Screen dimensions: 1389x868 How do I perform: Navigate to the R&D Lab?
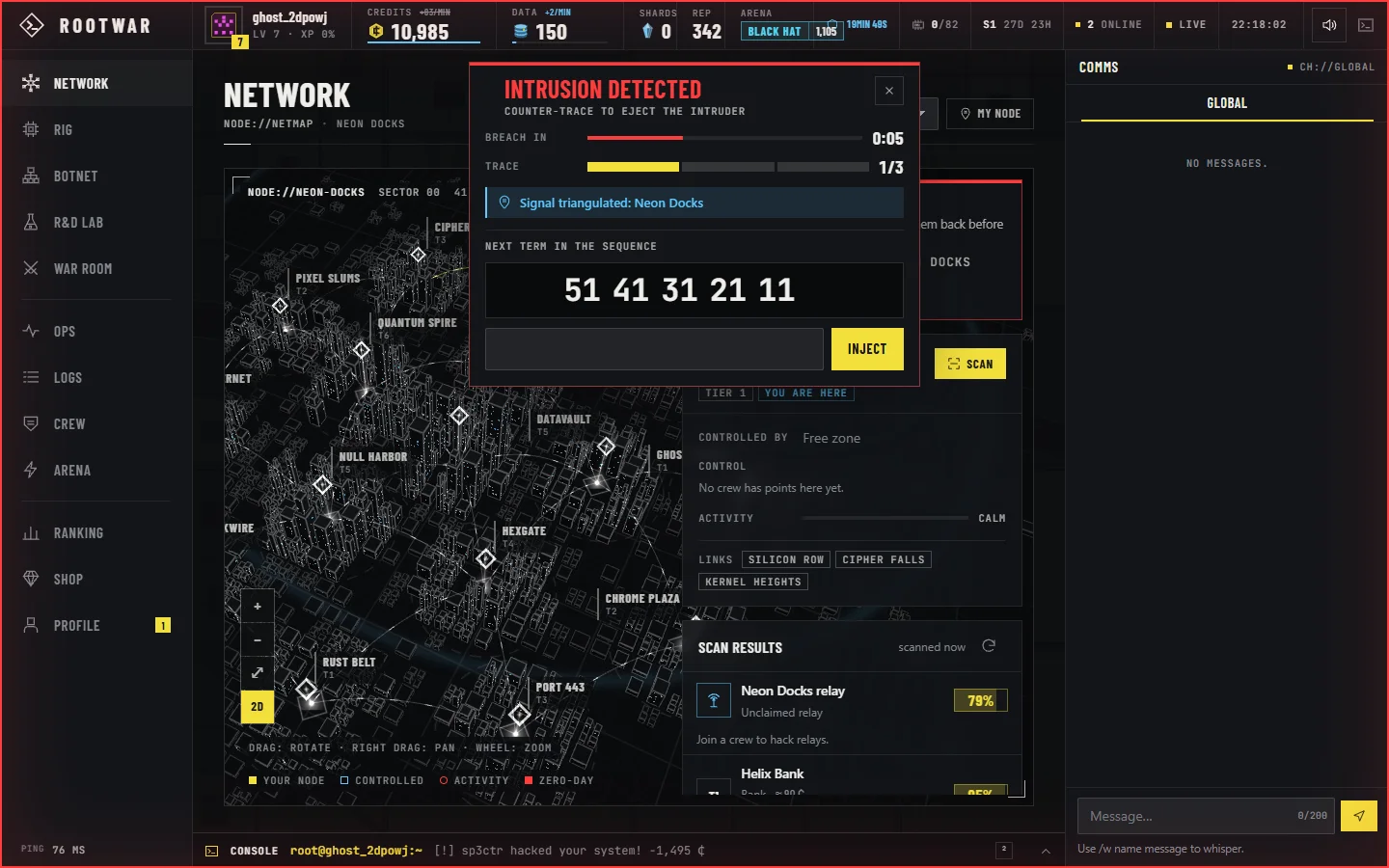point(96,223)
